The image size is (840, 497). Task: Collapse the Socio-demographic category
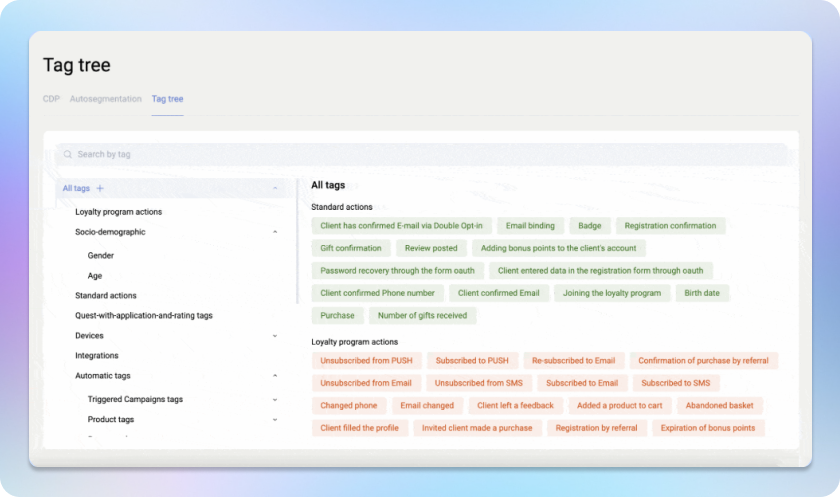pos(275,232)
